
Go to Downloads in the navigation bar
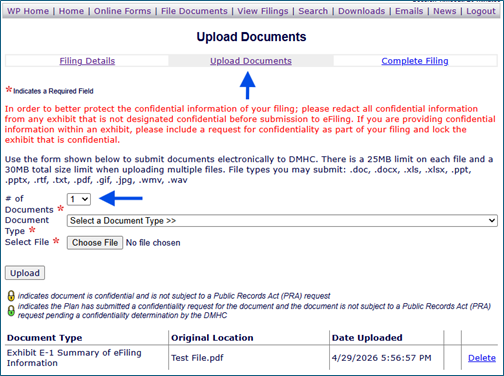pyautogui.click(x=362, y=11)
